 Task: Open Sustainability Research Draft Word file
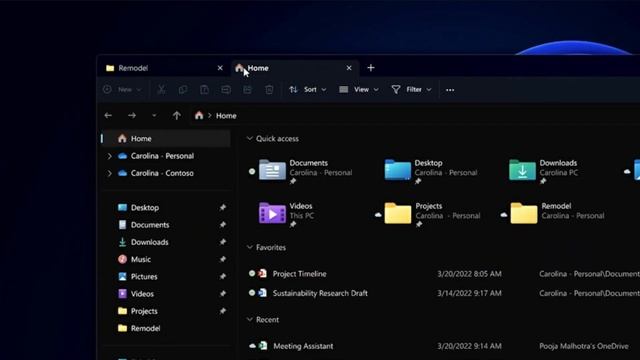[320, 293]
